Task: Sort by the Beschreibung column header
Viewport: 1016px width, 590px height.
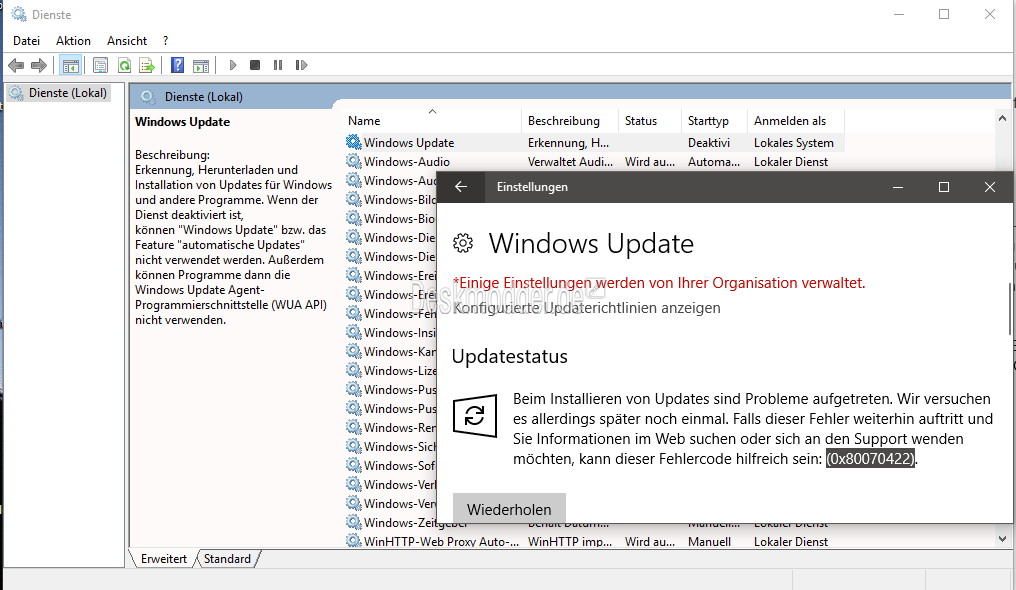Action: click(x=570, y=121)
